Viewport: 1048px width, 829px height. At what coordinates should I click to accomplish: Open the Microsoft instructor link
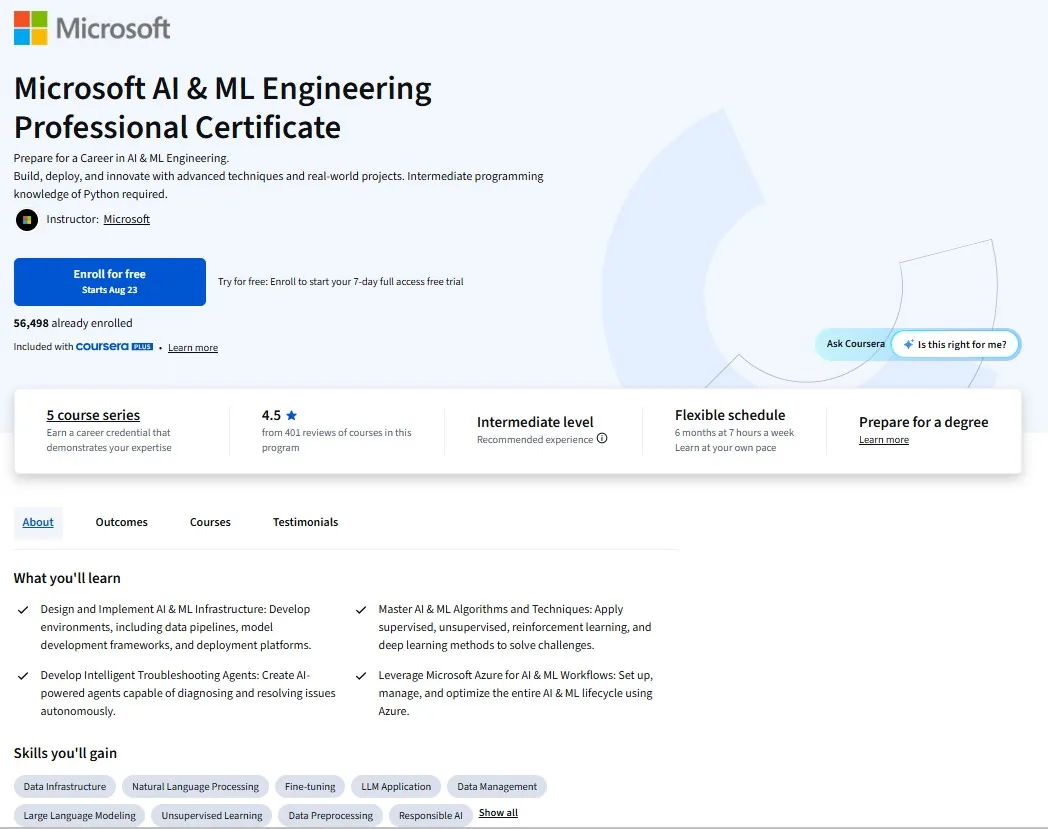126,219
